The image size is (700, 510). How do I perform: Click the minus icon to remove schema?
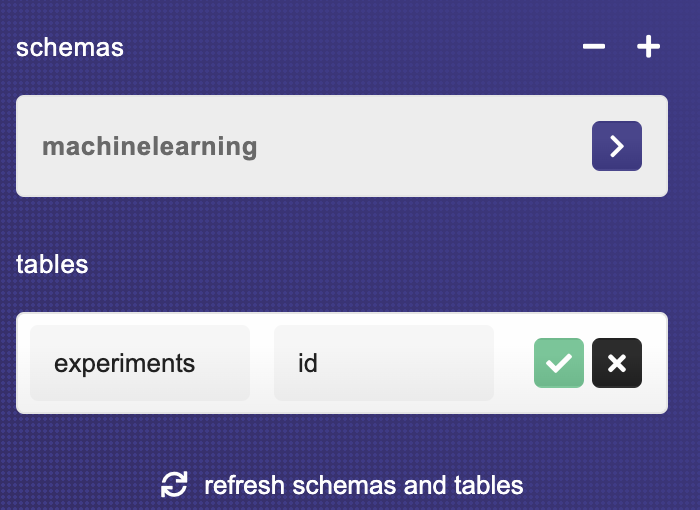(x=594, y=46)
